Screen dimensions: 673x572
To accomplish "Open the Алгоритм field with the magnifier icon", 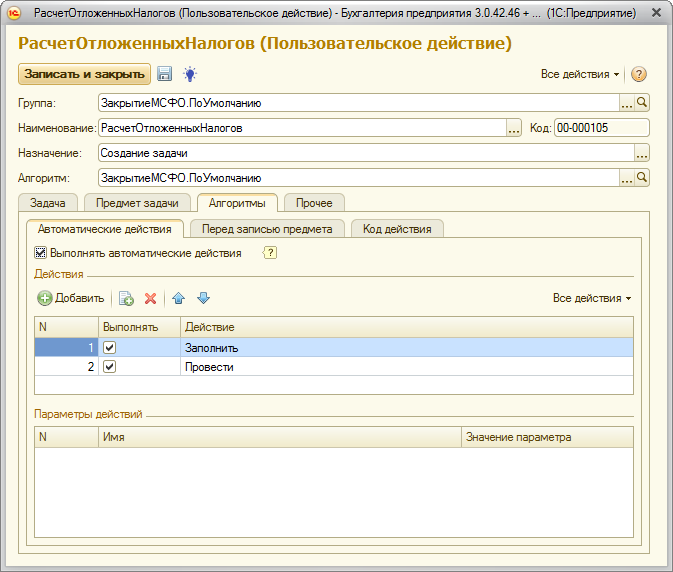I will click(643, 177).
